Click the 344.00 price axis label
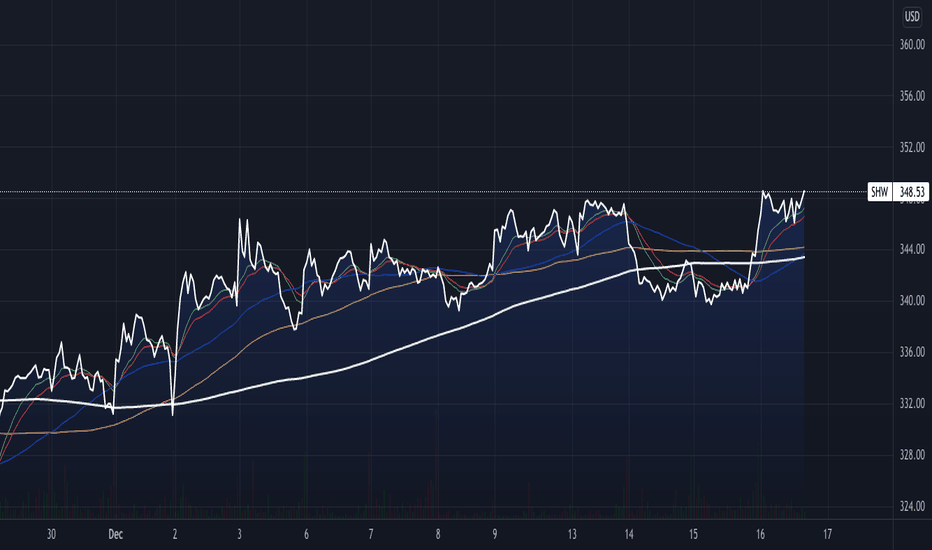Image resolution: width=932 pixels, height=550 pixels. pos(912,250)
